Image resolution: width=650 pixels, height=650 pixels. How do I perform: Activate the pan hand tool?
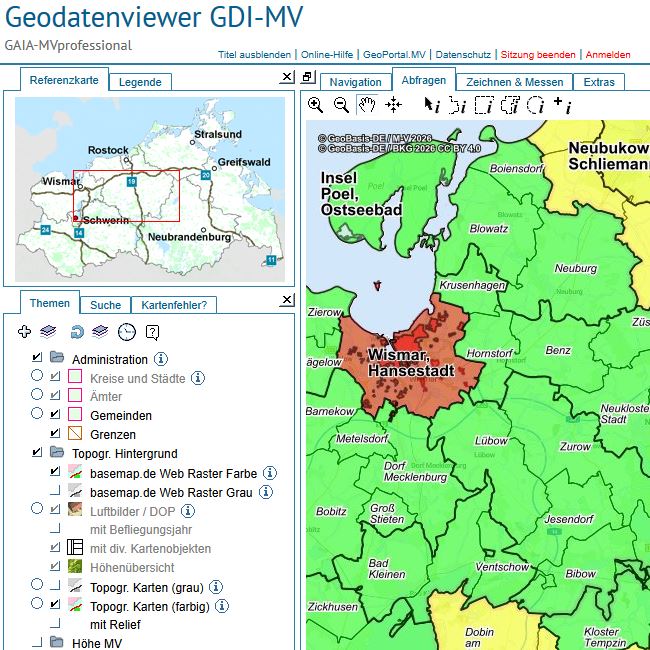pos(367,104)
